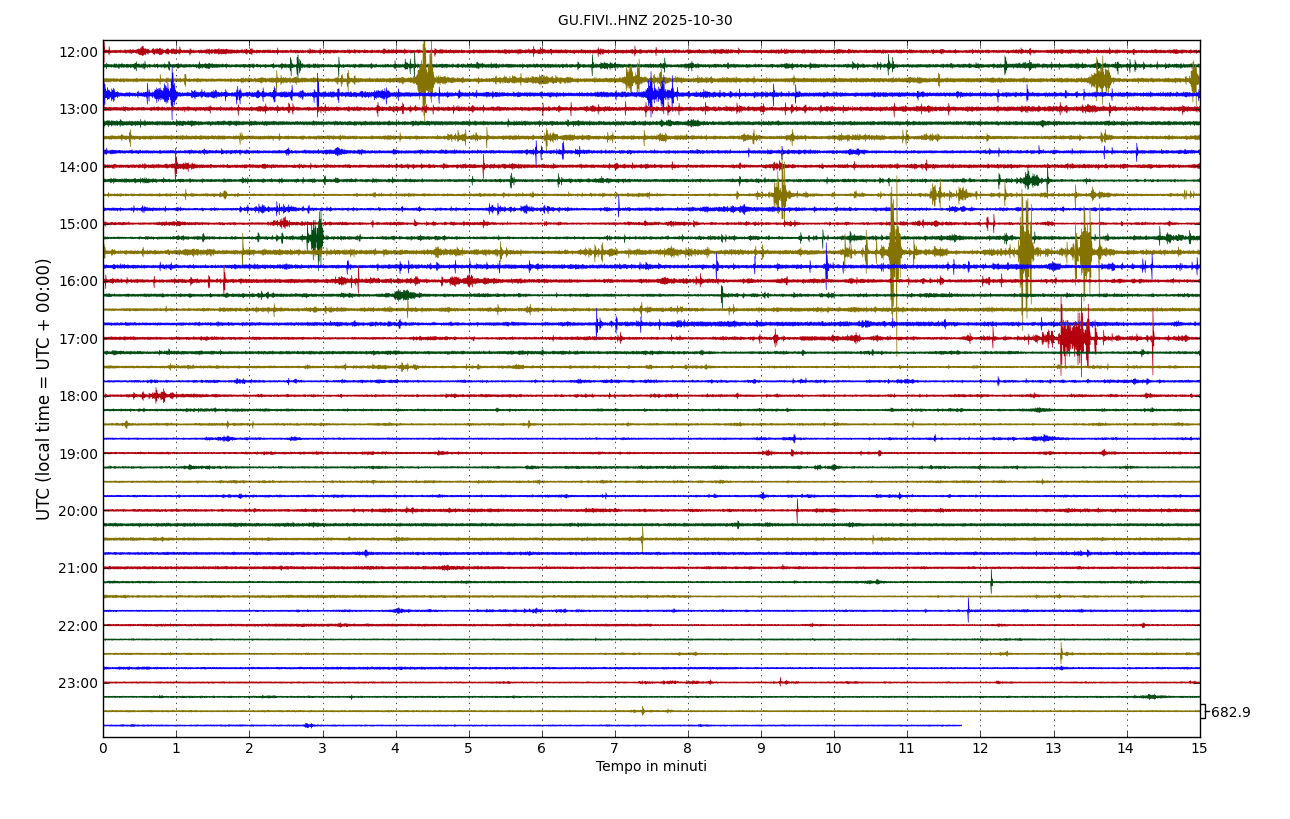Select the 17:00 hour tick label
This screenshot has width=1290, height=819.
[x=78, y=339]
